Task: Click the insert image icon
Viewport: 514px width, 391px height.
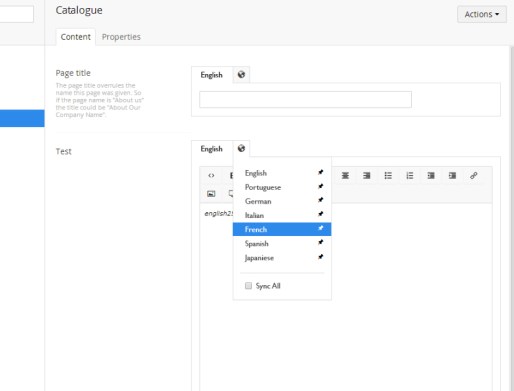Action: (211, 194)
